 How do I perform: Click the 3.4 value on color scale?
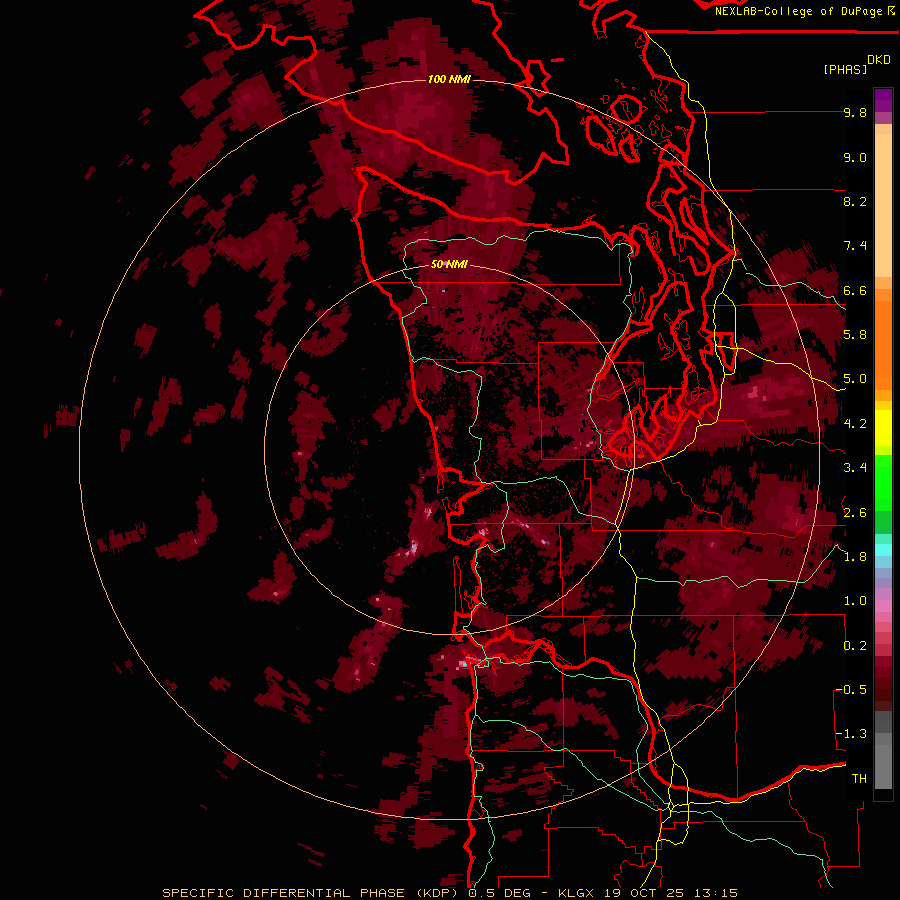coord(855,468)
